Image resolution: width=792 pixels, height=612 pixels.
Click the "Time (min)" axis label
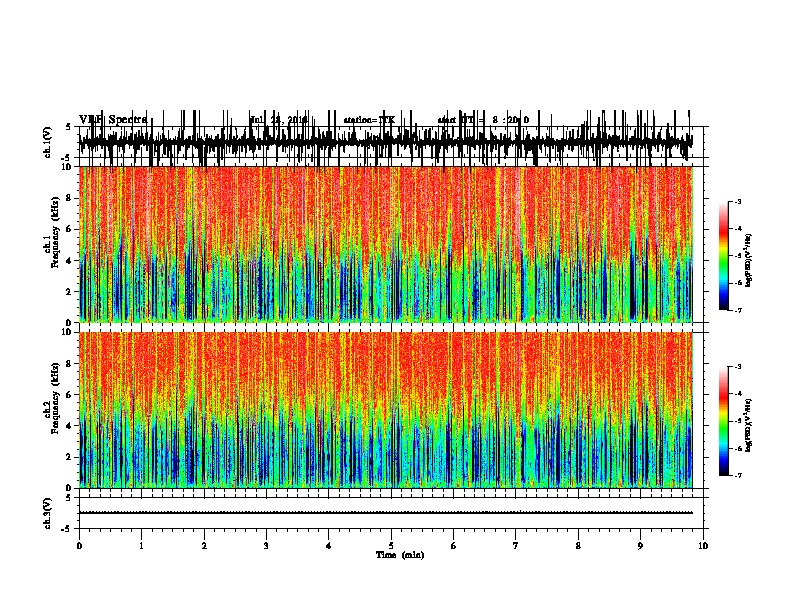pyautogui.click(x=400, y=555)
